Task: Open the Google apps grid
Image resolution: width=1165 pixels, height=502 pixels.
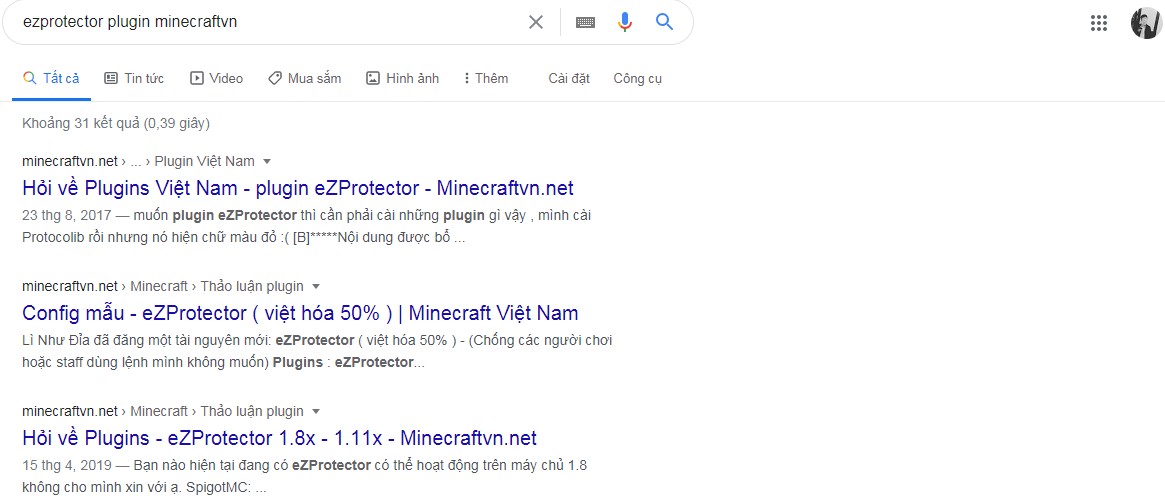Action: click(x=1099, y=23)
